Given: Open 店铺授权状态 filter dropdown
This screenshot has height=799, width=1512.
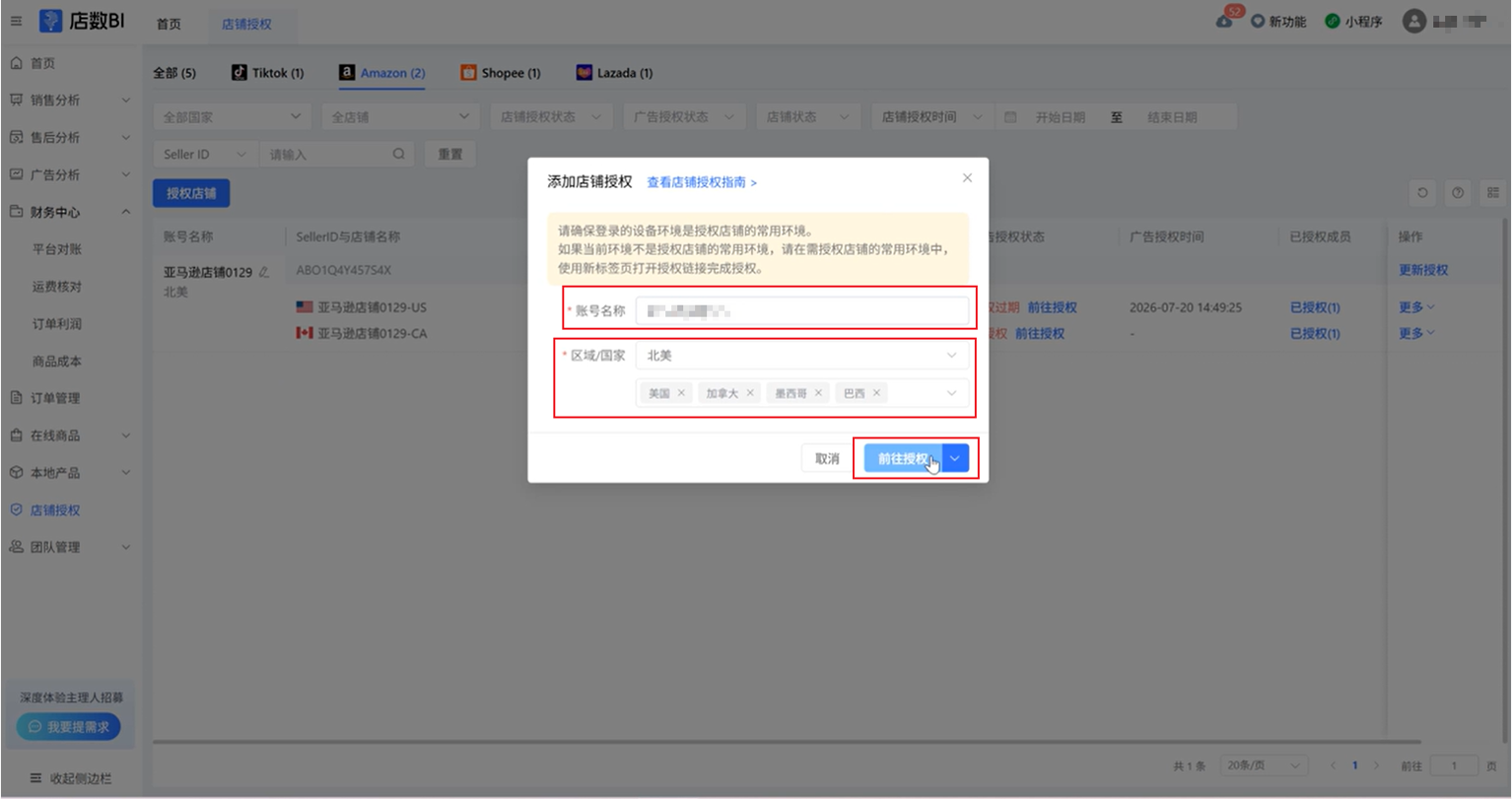Looking at the screenshot, I should point(551,117).
